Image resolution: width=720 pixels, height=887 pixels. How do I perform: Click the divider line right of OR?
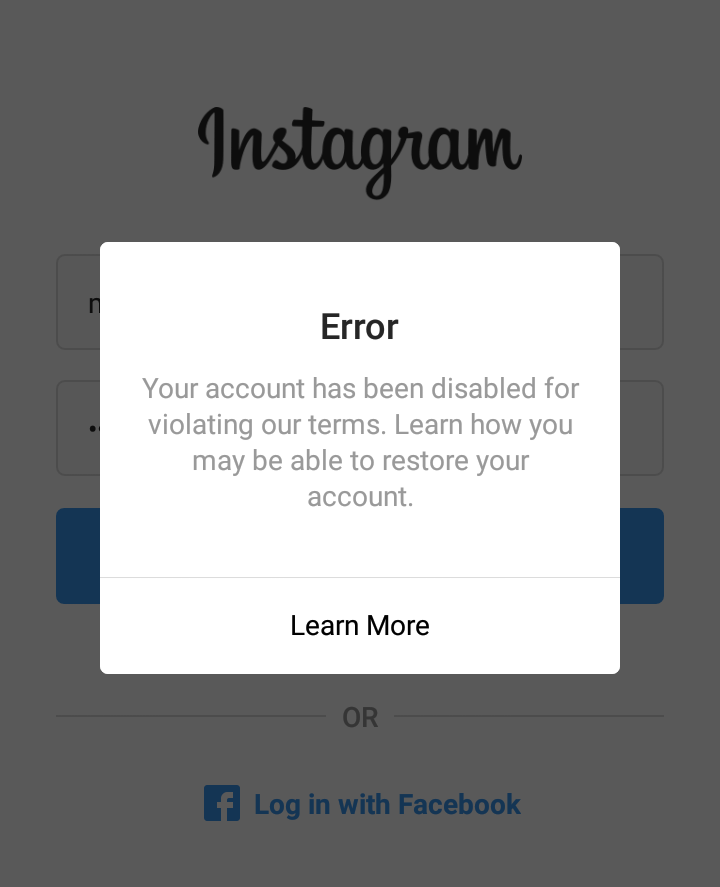coord(529,716)
